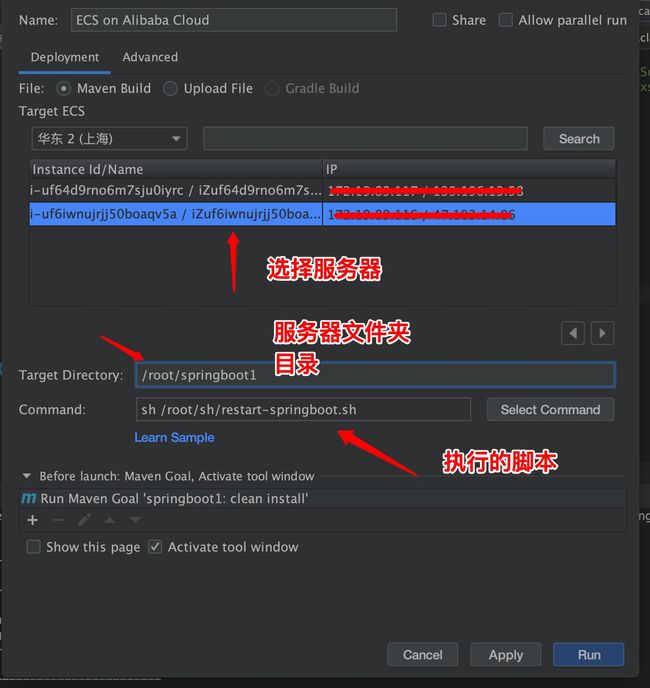Click the Name input field

pyautogui.click(x=234, y=20)
